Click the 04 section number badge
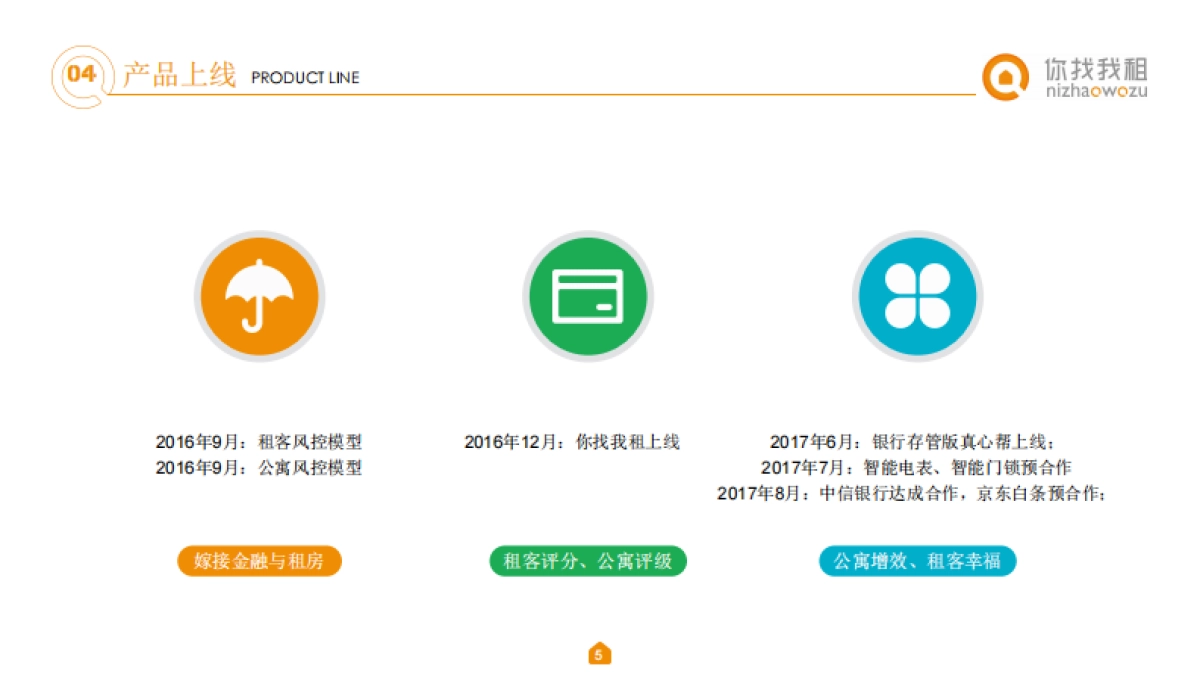 click(81, 75)
